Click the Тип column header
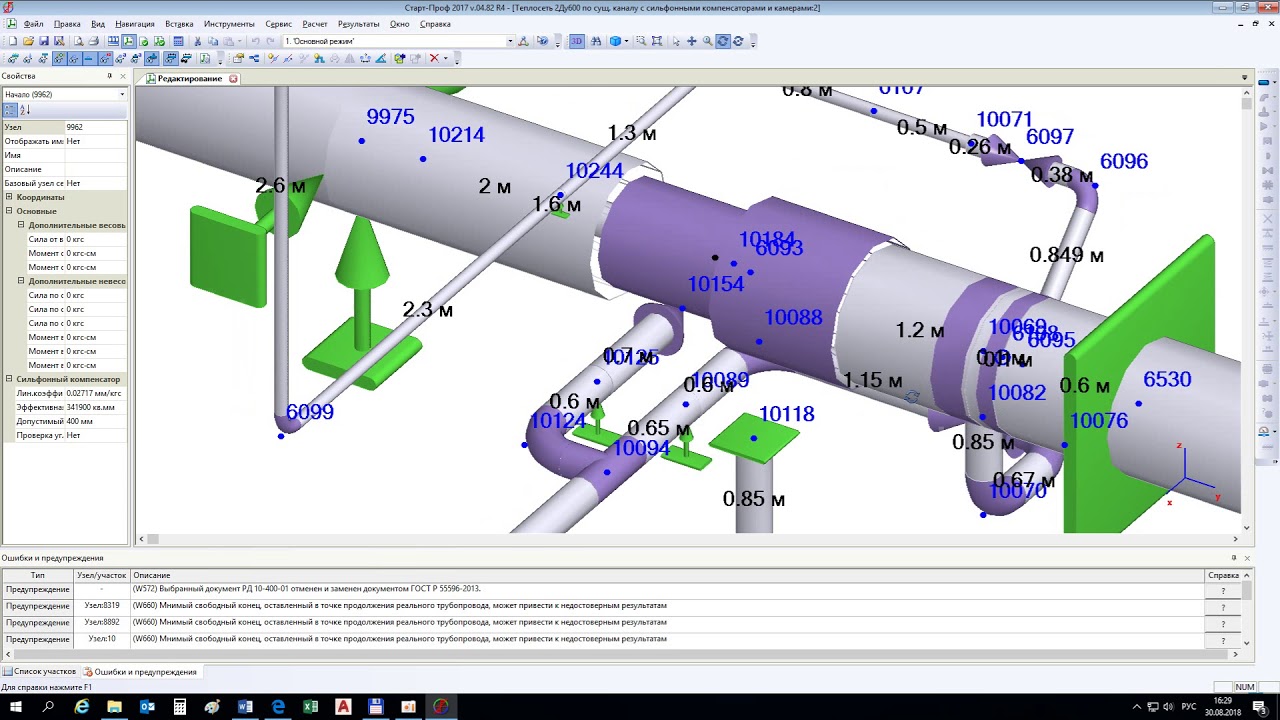 [x=38, y=575]
